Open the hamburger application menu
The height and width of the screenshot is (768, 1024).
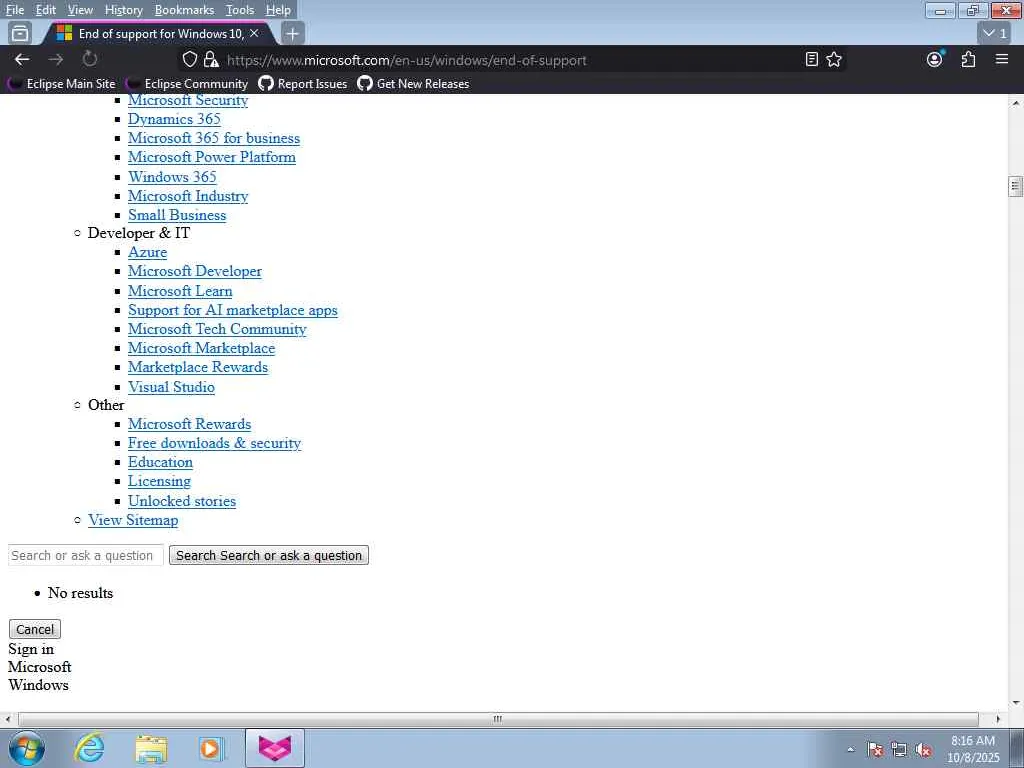(x=1002, y=59)
